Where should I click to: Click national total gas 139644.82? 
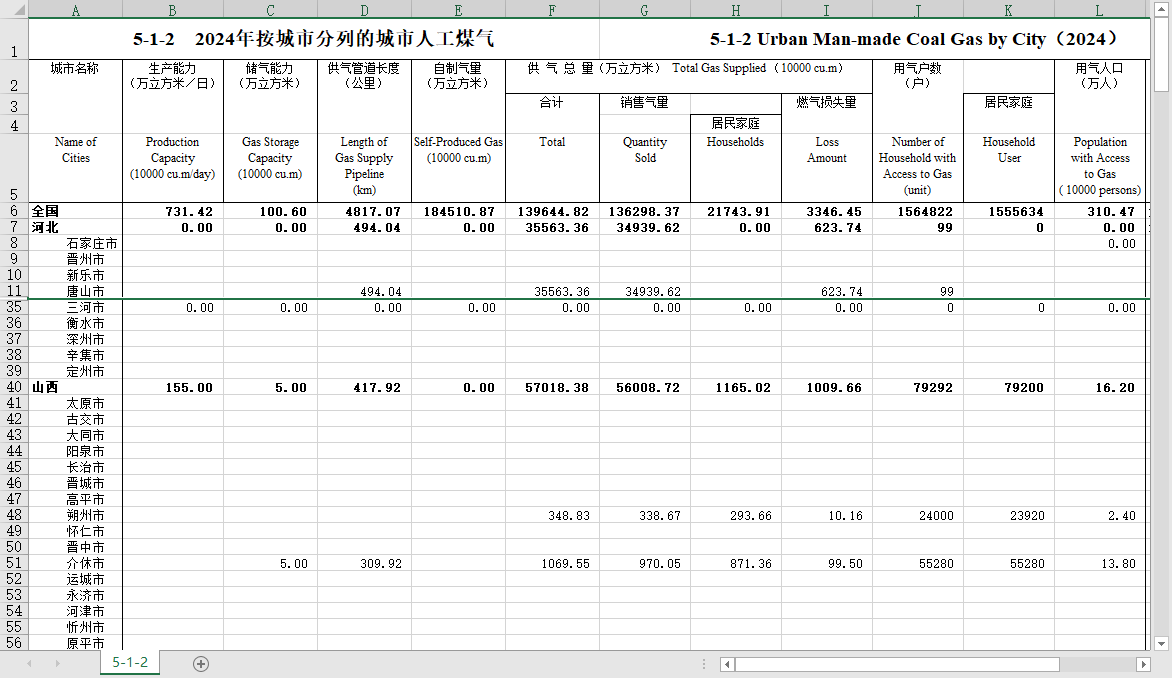pos(552,212)
